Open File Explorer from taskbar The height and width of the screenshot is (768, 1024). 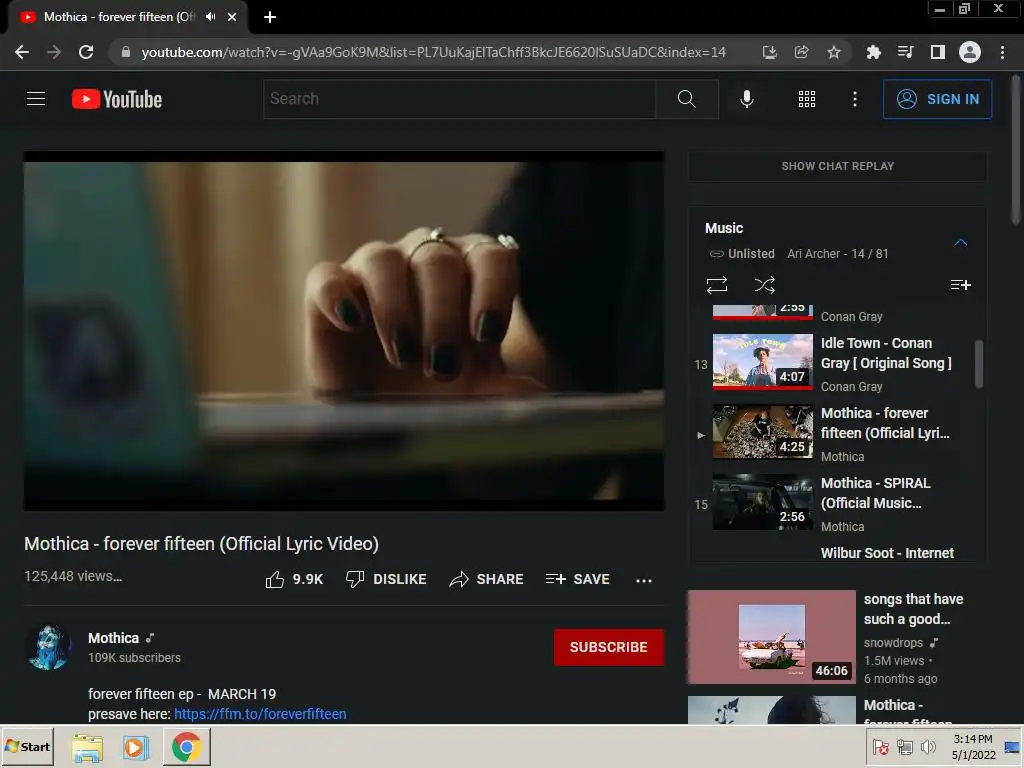(x=87, y=747)
